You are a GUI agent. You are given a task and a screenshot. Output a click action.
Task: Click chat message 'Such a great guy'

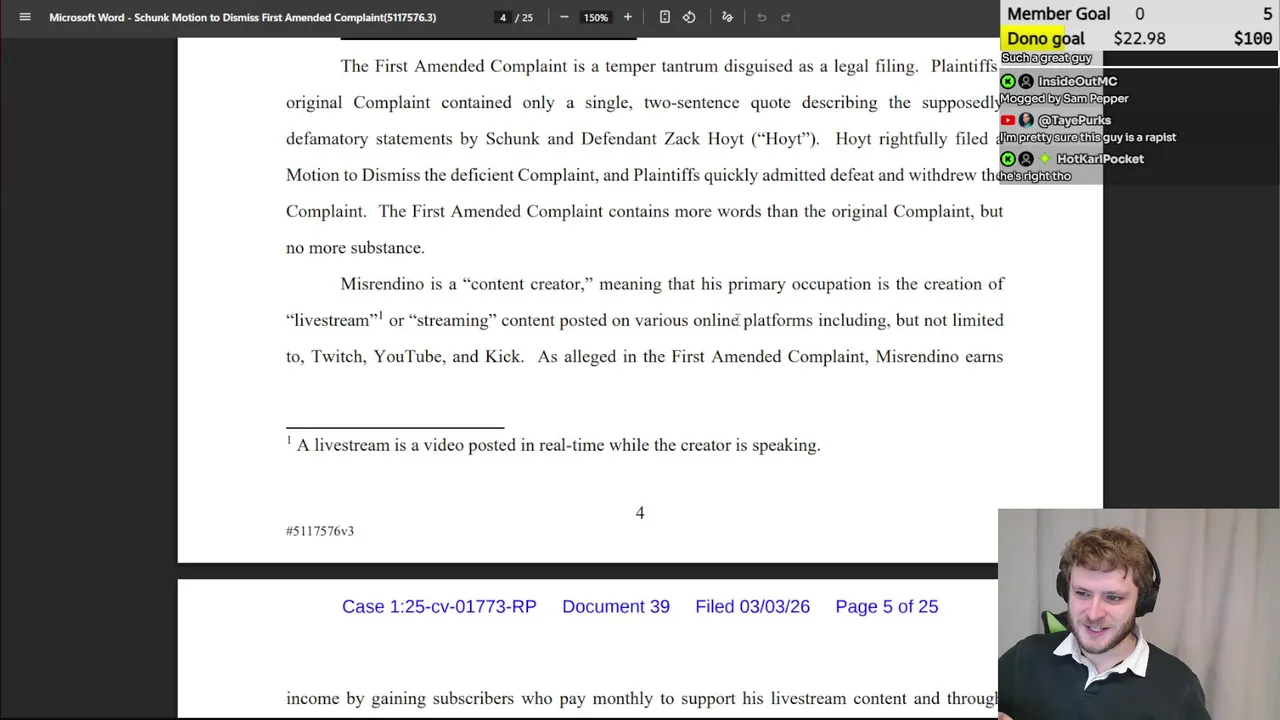click(1046, 58)
